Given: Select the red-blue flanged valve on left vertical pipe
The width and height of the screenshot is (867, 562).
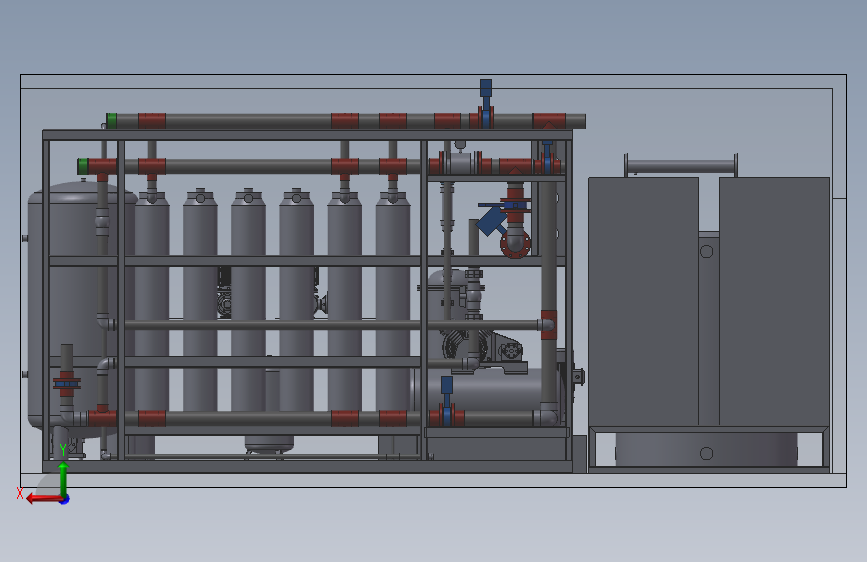Looking at the screenshot, I should pyautogui.click(x=67, y=383).
